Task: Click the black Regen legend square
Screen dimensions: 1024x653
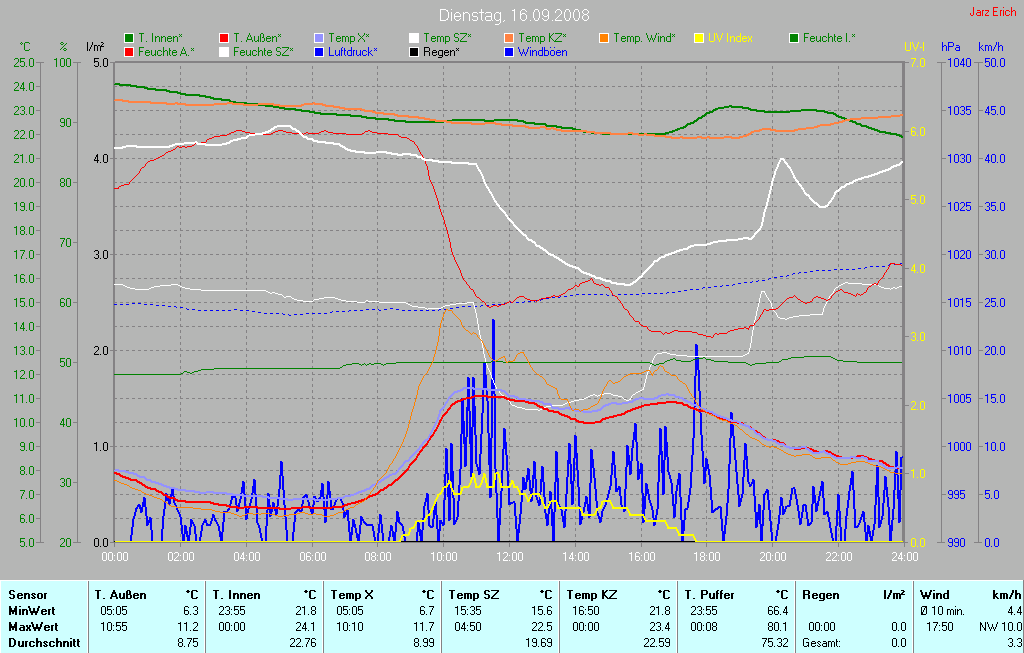Action: pyautogui.click(x=414, y=51)
